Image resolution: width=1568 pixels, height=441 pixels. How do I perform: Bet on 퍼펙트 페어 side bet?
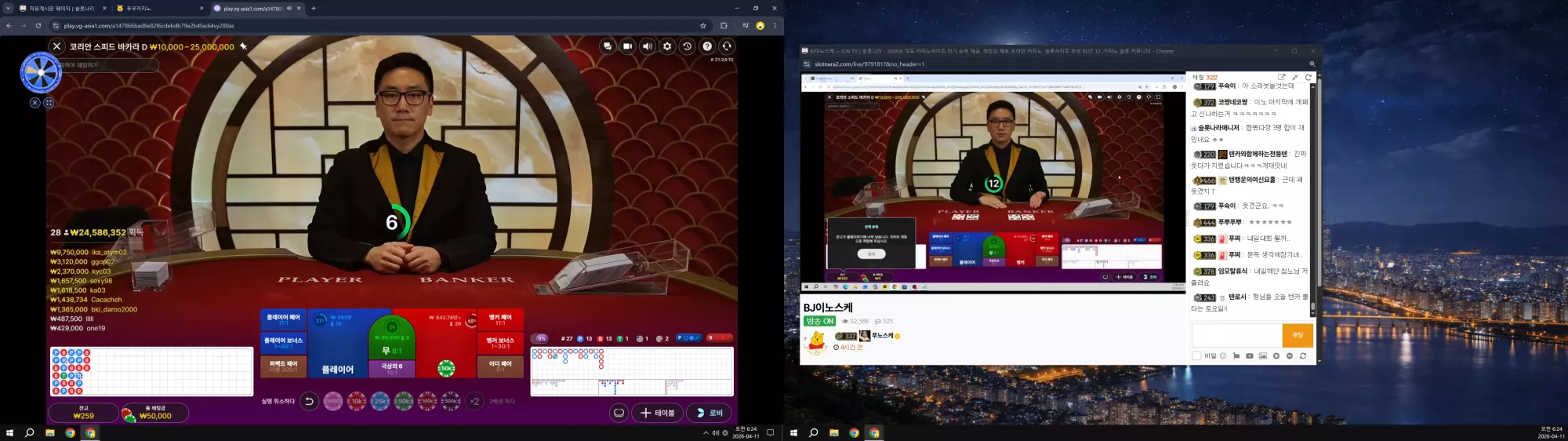click(283, 366)
